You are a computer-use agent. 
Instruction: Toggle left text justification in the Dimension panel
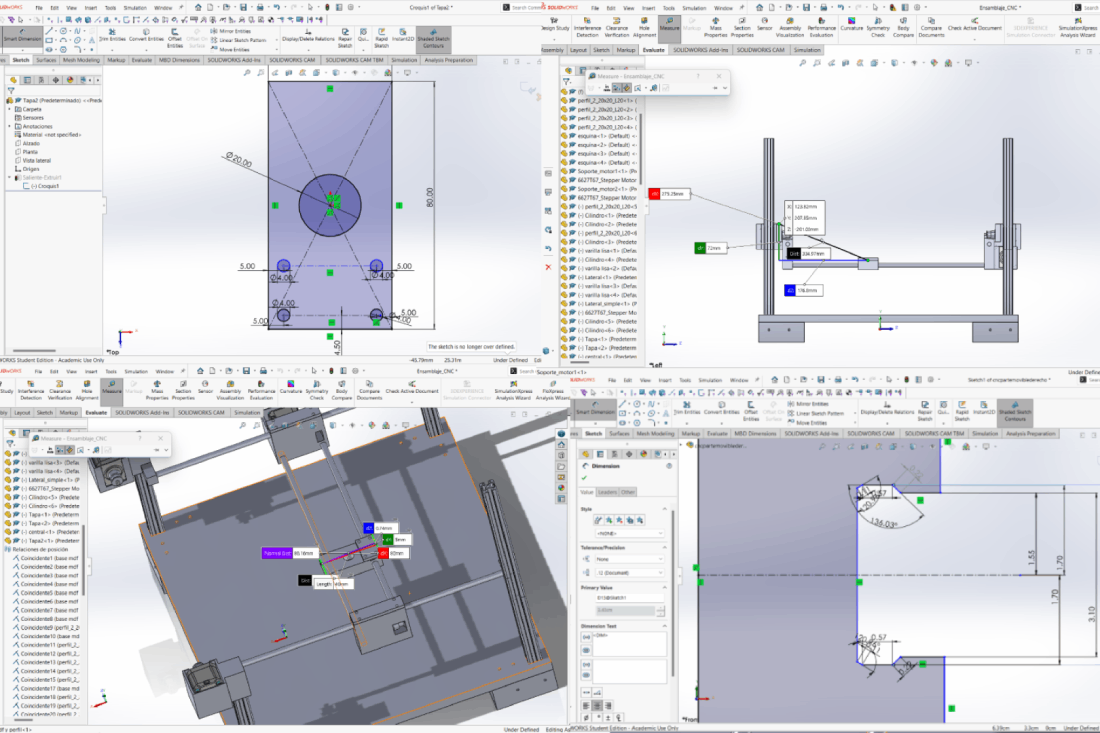pos(586,706)
